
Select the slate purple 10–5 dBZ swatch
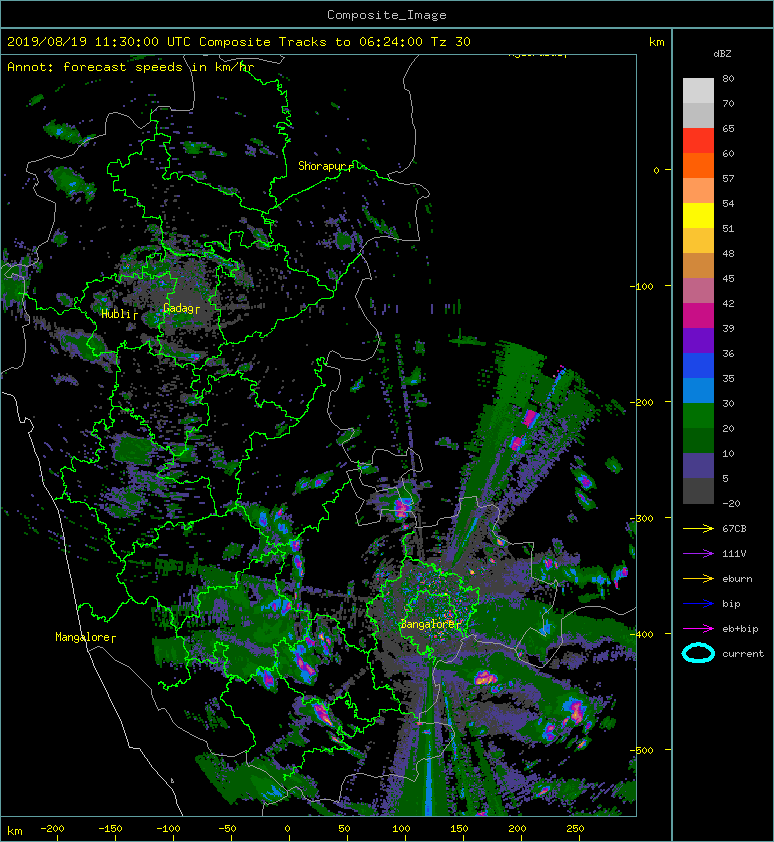click(x=698, y=466)
